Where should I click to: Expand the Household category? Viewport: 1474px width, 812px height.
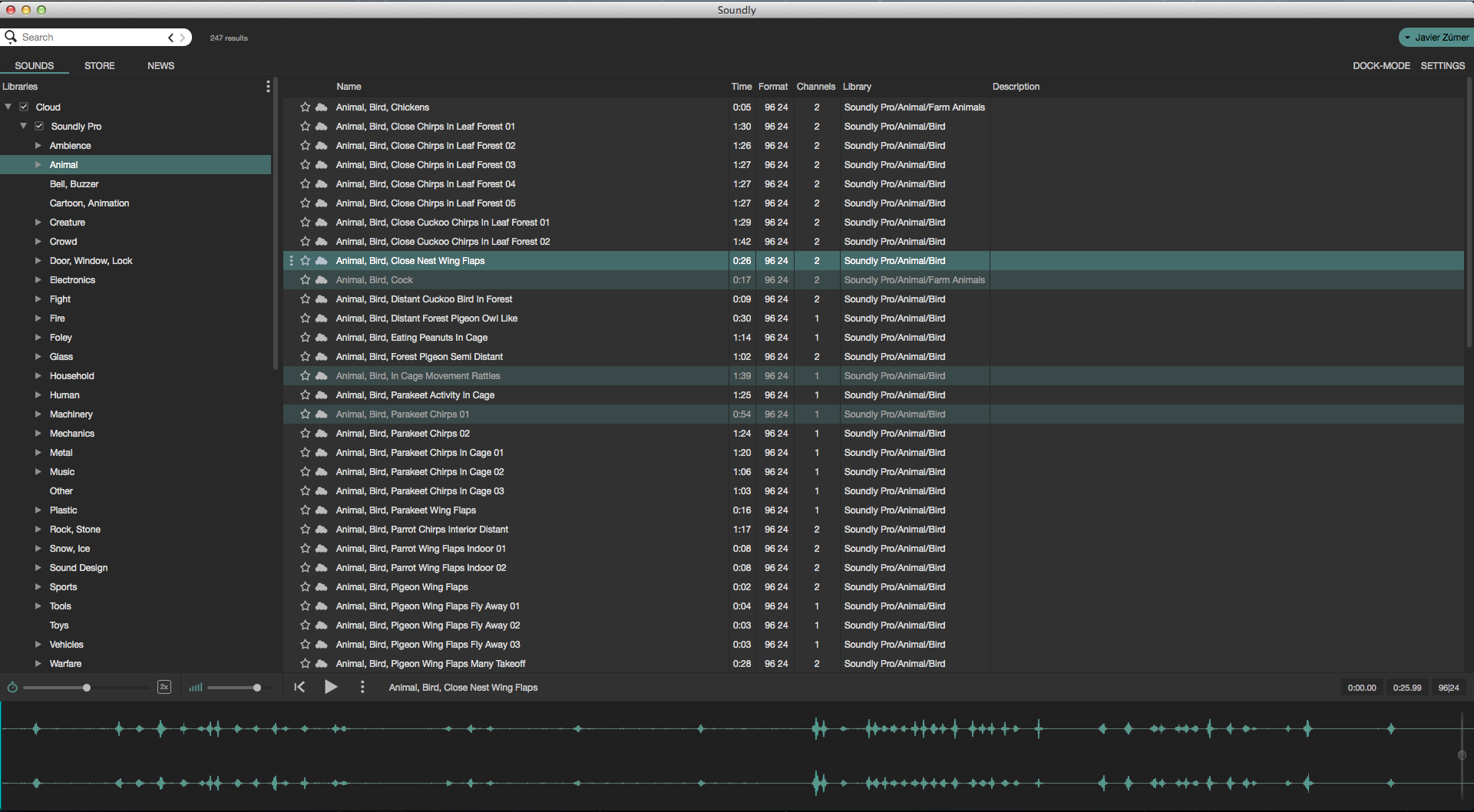(38, 376)
